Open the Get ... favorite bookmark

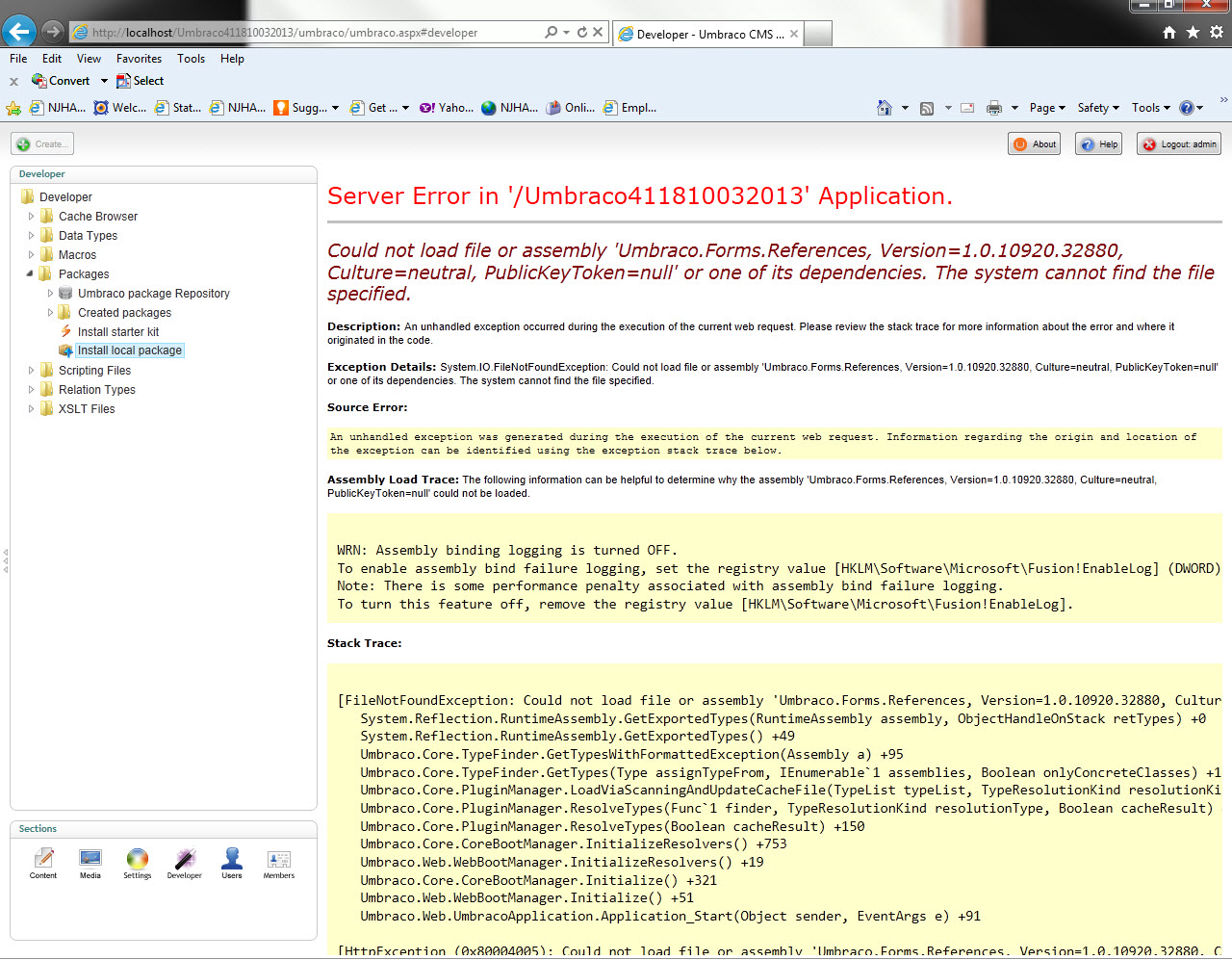(x=374, y=108)
